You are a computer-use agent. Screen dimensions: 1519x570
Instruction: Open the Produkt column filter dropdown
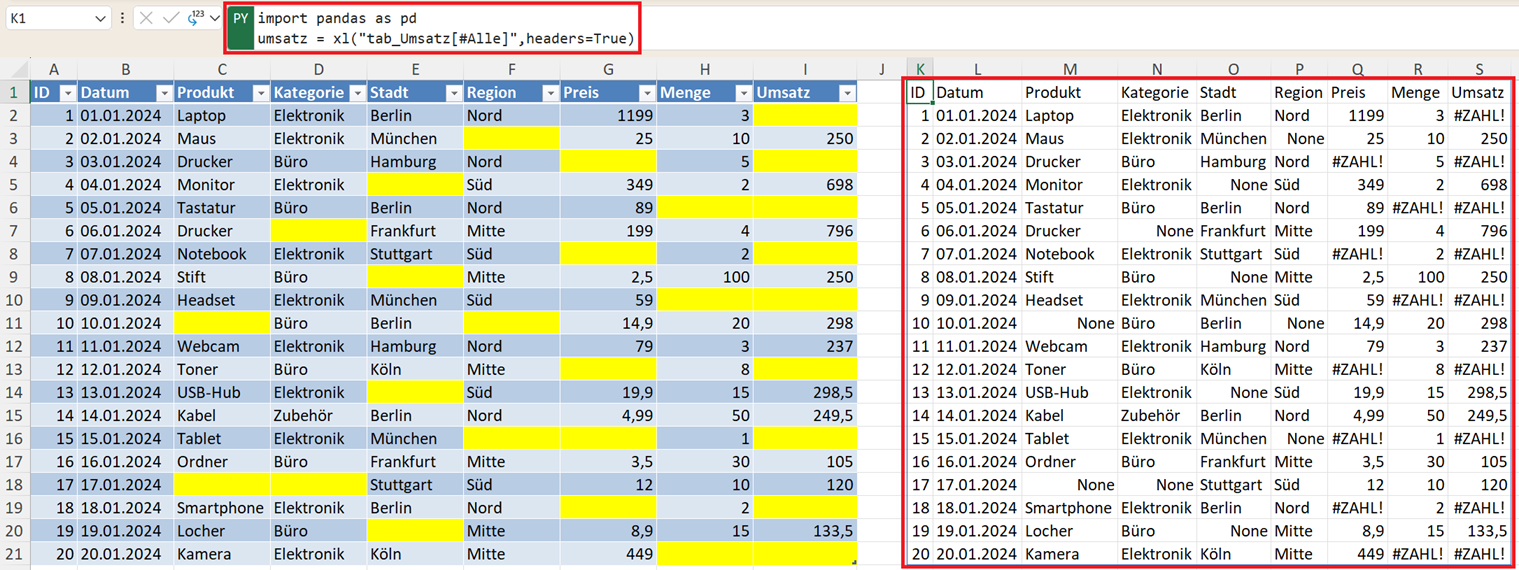[x=260, y=93]
